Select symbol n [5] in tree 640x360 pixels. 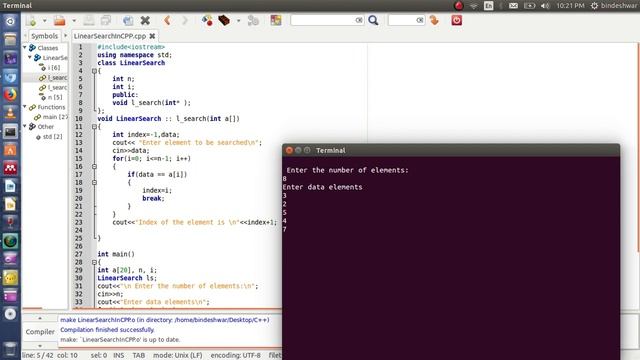55,97
